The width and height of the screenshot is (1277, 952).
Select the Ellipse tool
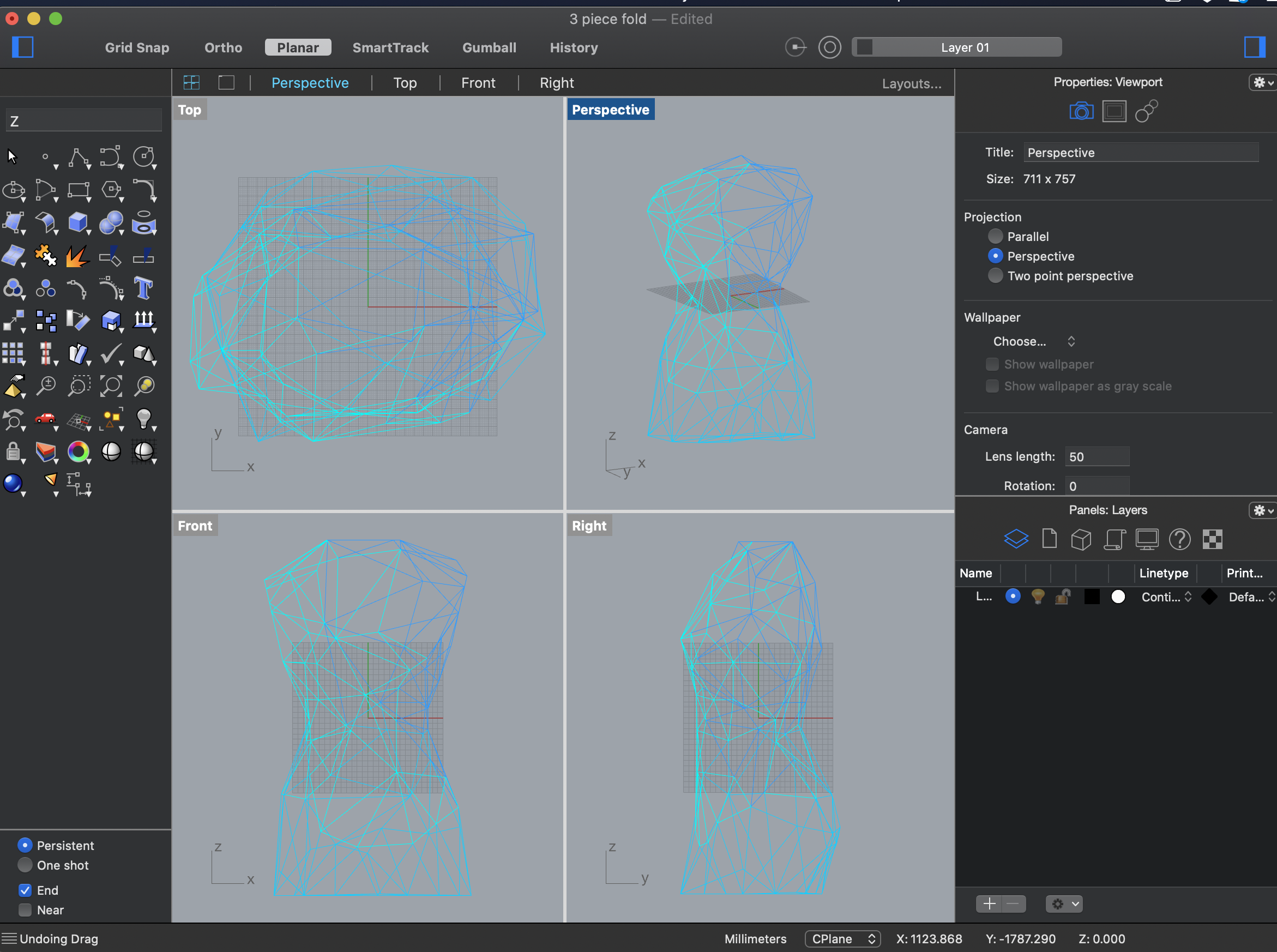point(14,190)
